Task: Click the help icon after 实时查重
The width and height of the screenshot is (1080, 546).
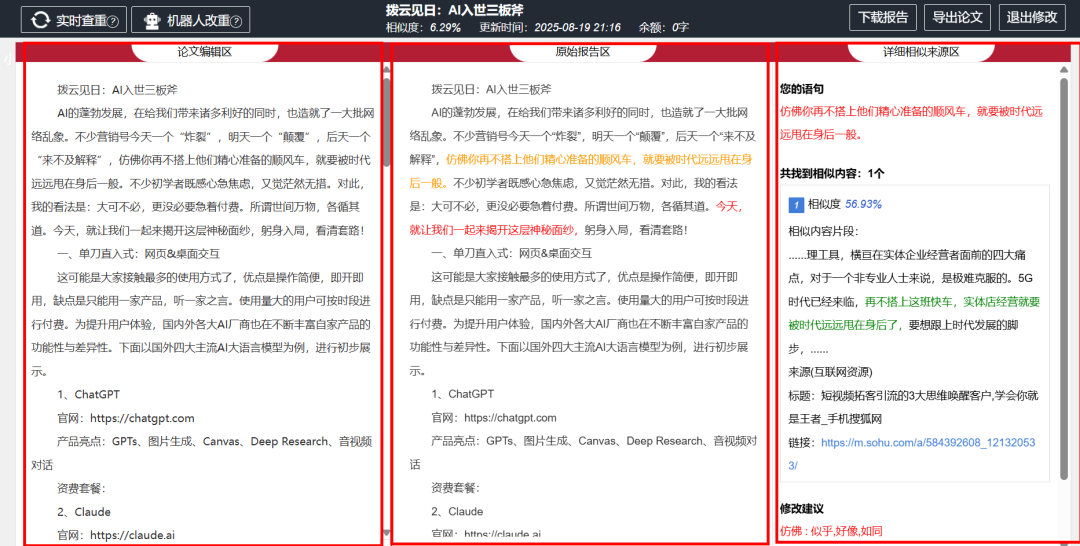Action: click(x=112, y=21)
